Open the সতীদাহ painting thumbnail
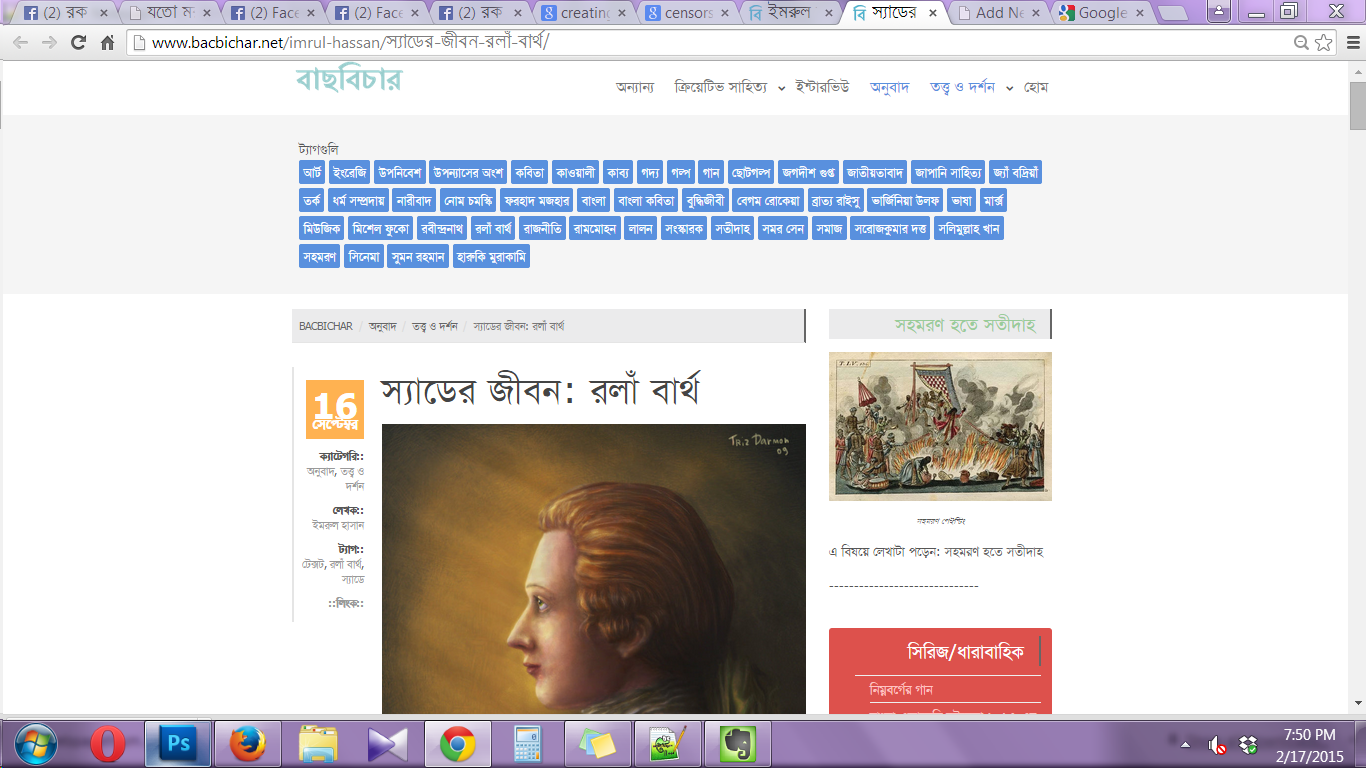This screenshot has height=768, width=1366. pos(940,426)
